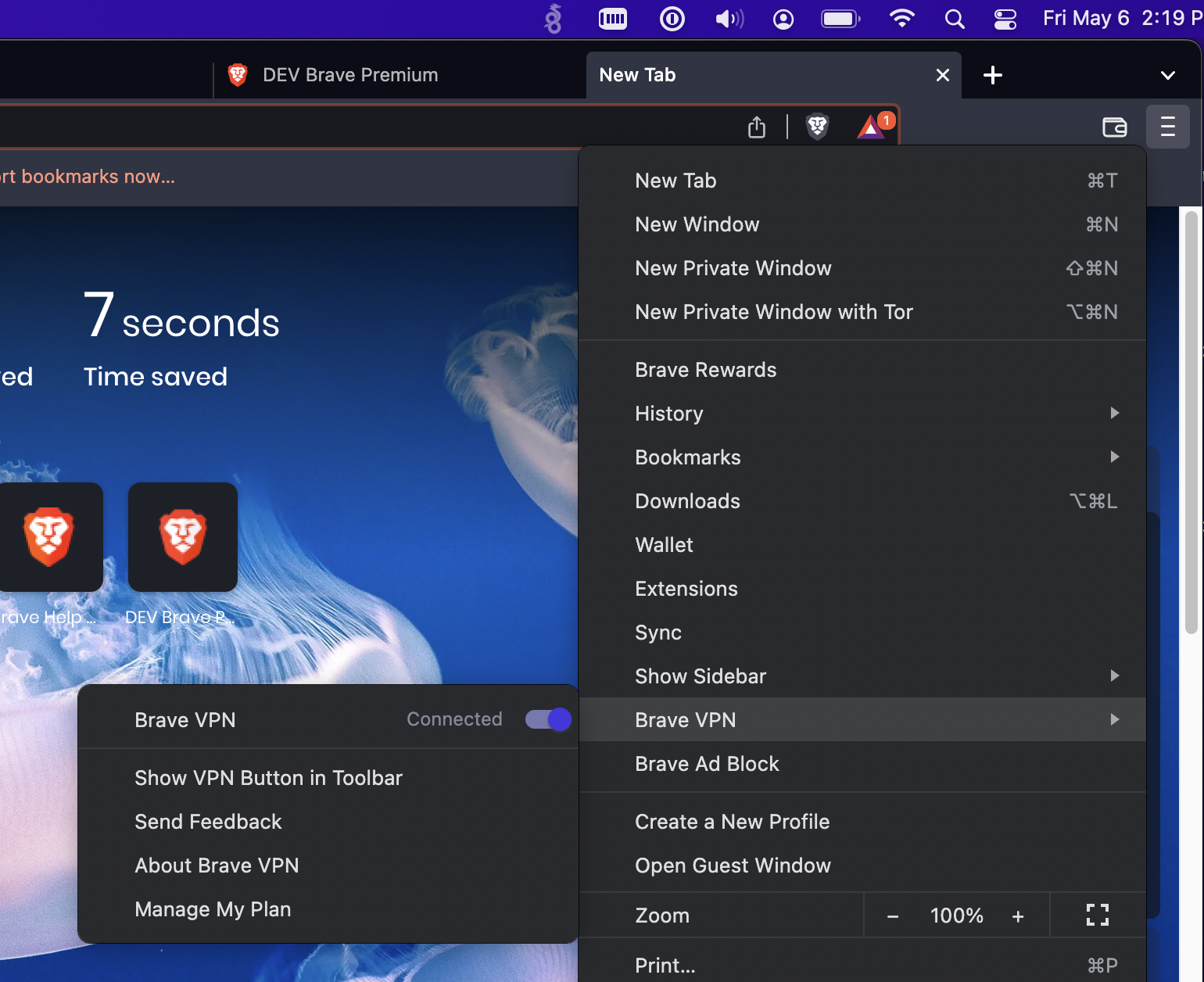Viewport: 1204px width, 982px height.
Task: Click the Share icon in the address bar
Action: click(756, 126)
